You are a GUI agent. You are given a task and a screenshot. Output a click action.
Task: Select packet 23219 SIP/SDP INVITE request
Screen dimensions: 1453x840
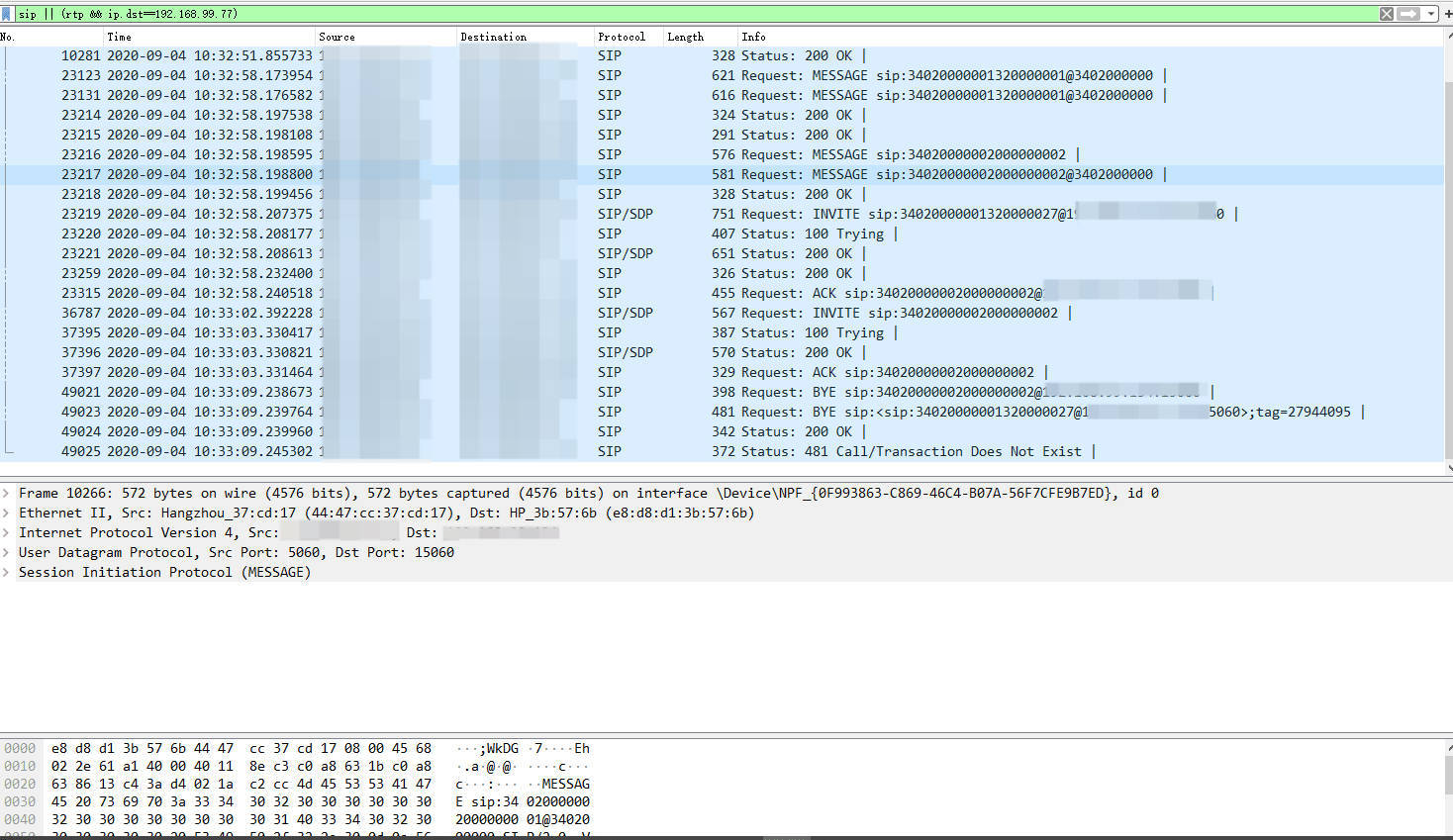click(722, 214)
